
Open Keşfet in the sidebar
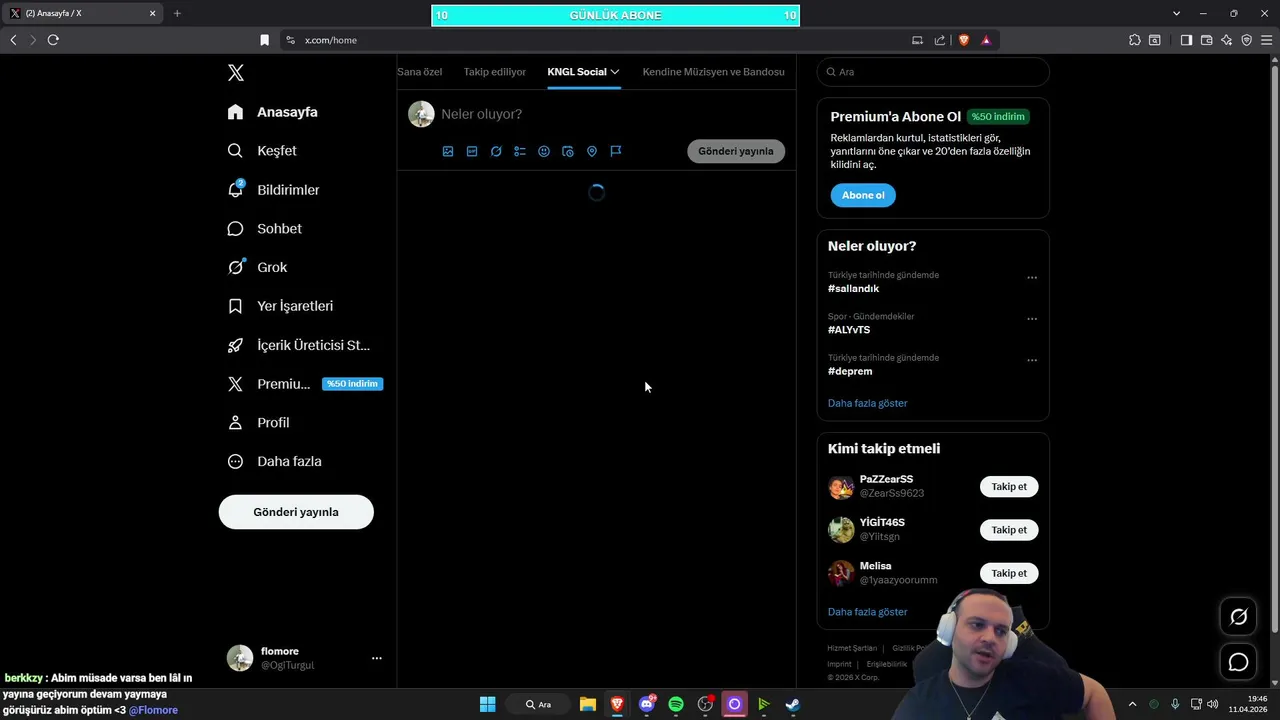263,151
